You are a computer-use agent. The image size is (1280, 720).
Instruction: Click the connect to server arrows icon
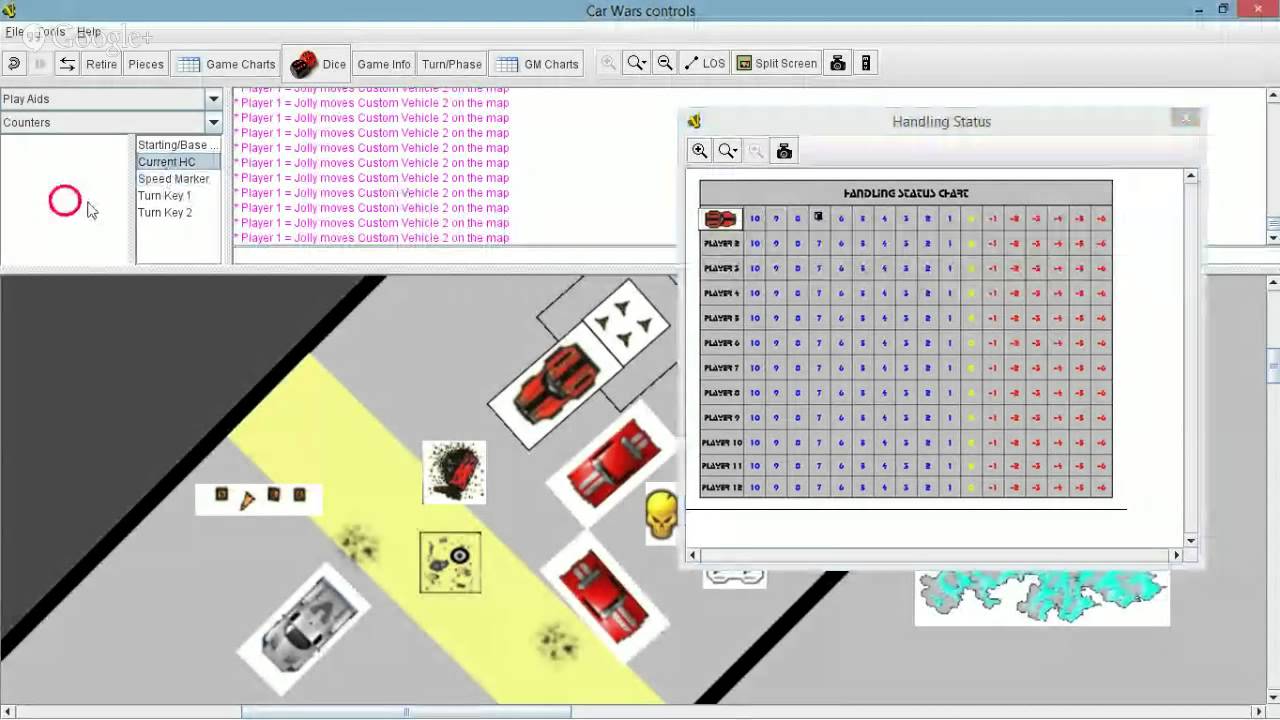67,64
